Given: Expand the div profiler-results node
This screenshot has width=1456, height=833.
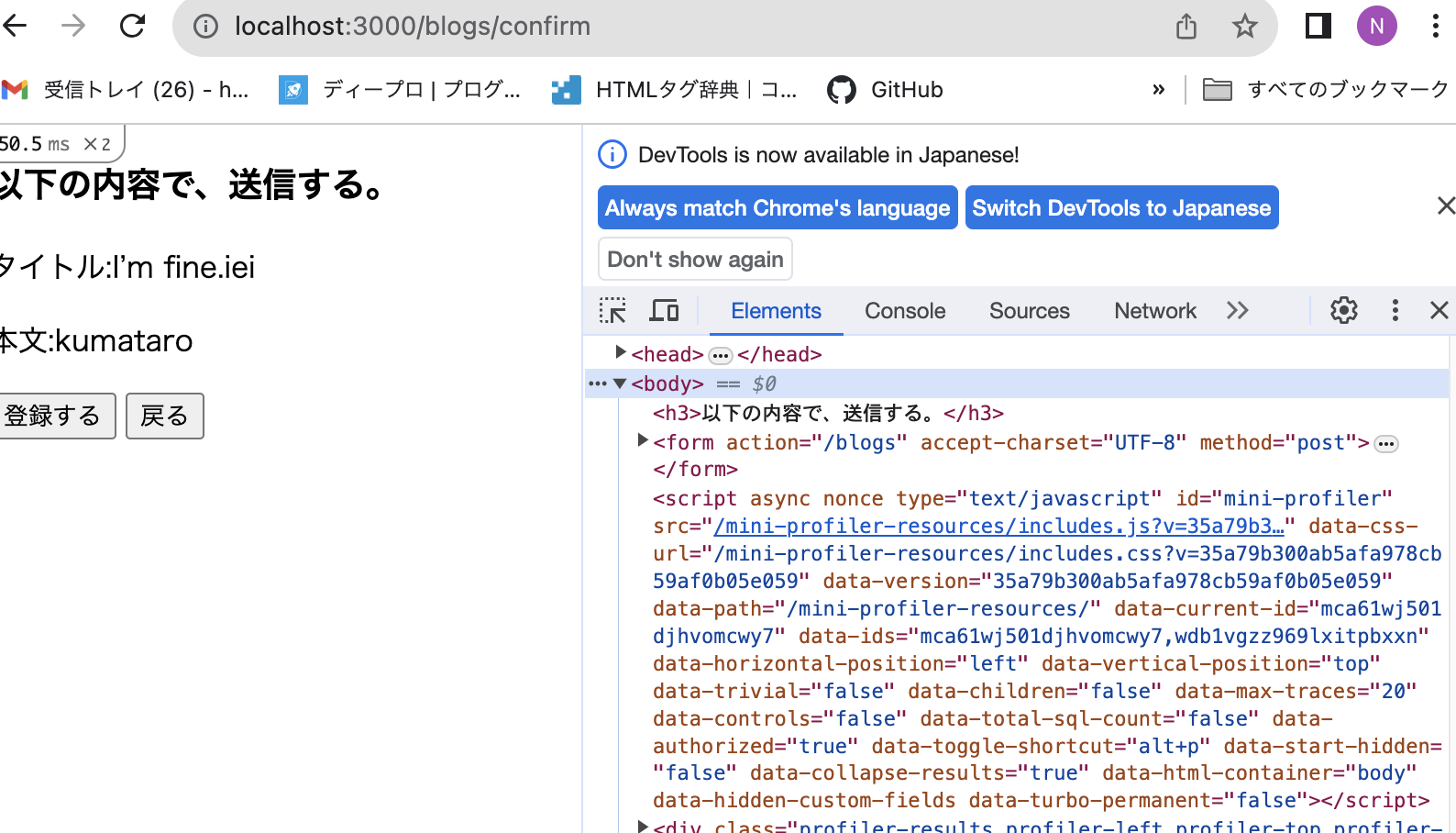Looking at the screenshot, I should click(x=643, y=827).
